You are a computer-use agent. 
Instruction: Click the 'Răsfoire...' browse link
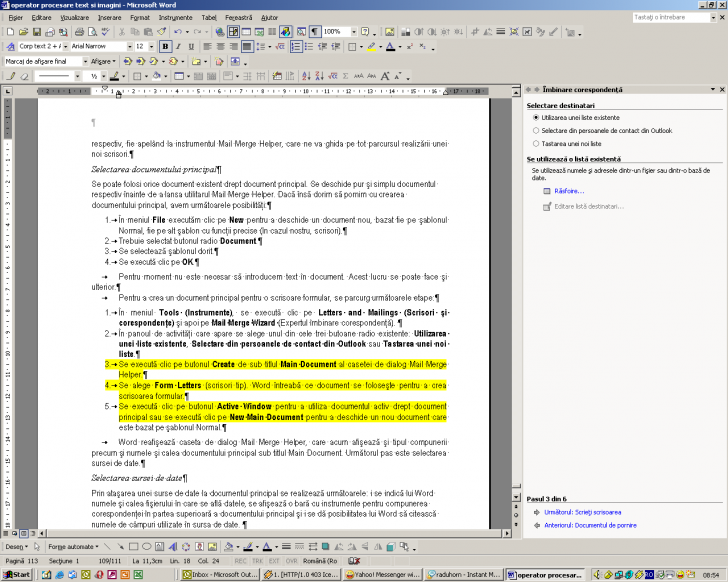pos(568,190)
